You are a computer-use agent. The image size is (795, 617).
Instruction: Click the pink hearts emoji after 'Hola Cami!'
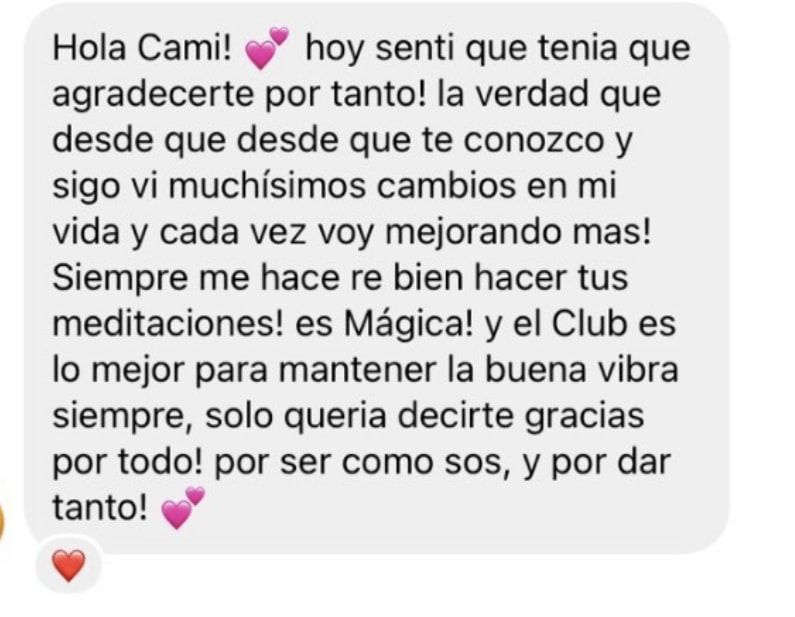coord(267,49)
